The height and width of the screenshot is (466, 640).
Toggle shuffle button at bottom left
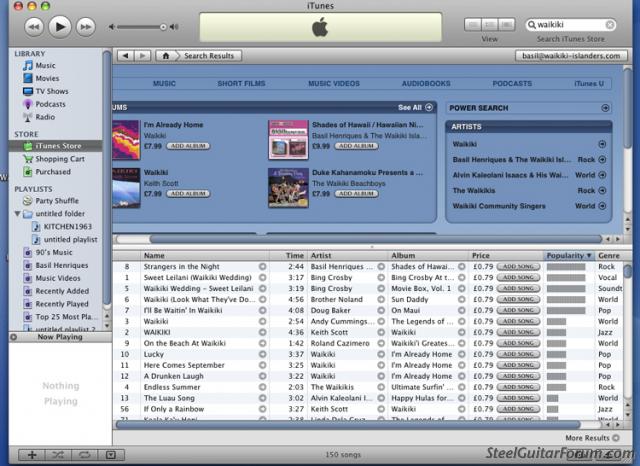59,455
